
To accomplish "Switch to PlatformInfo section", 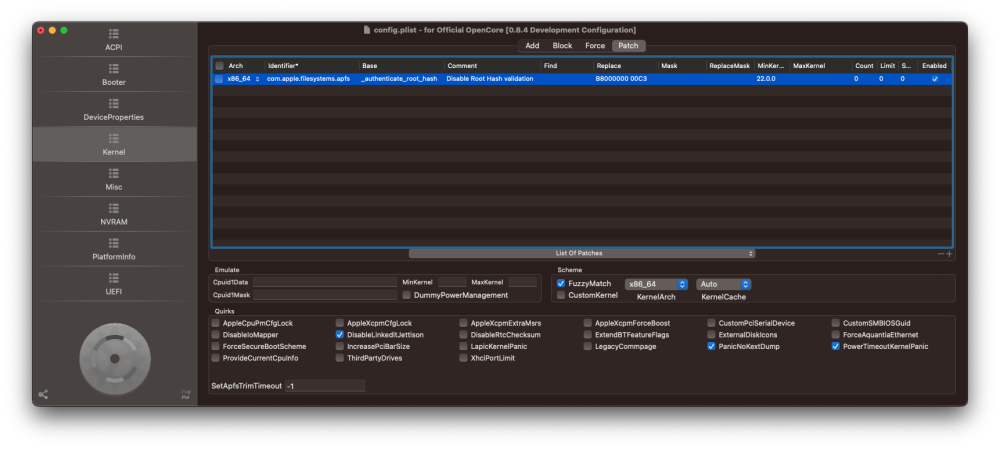I will pos(114,250).
